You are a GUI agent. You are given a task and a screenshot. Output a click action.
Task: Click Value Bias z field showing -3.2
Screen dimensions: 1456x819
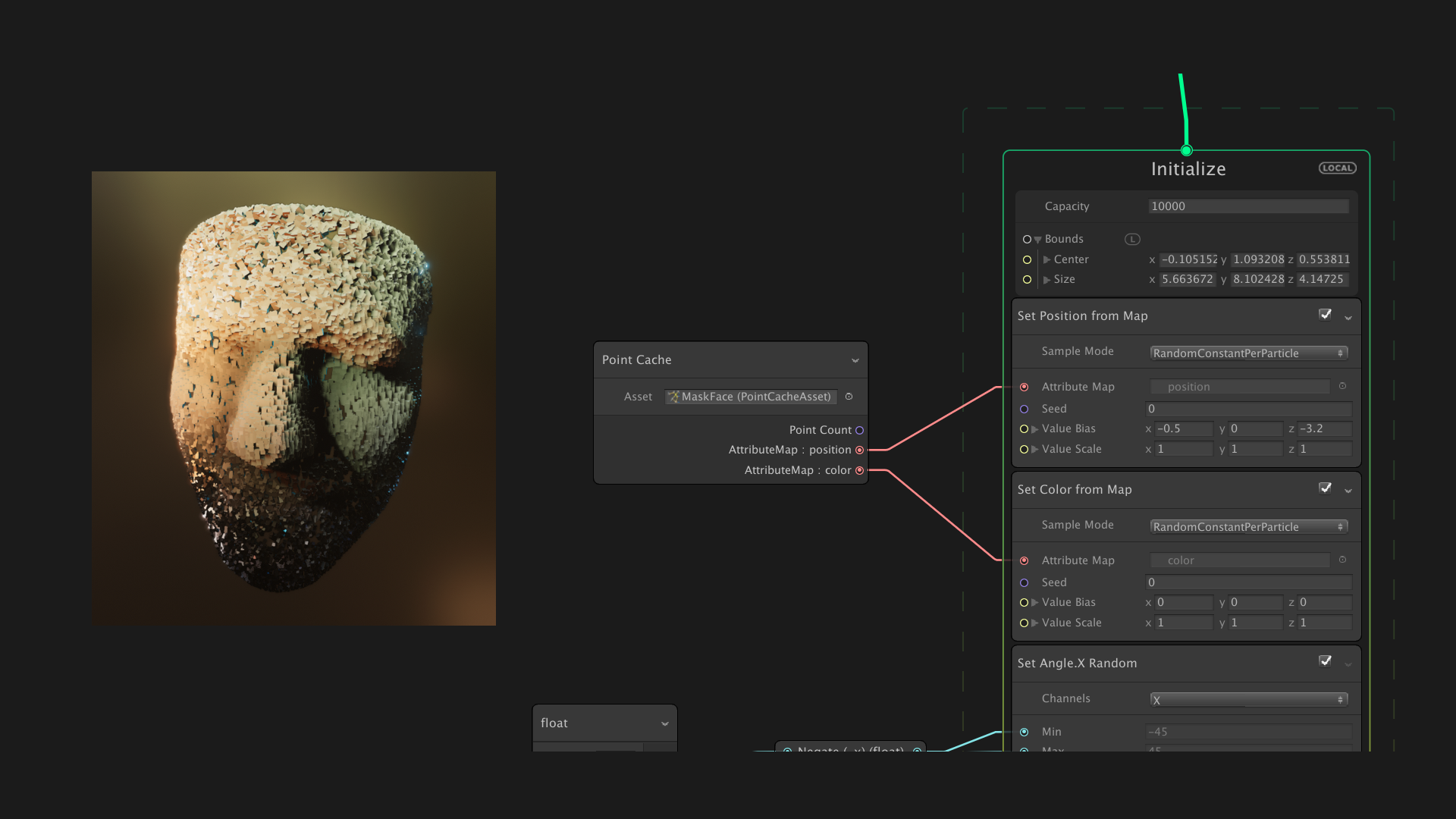click(x=1324, y=429)
